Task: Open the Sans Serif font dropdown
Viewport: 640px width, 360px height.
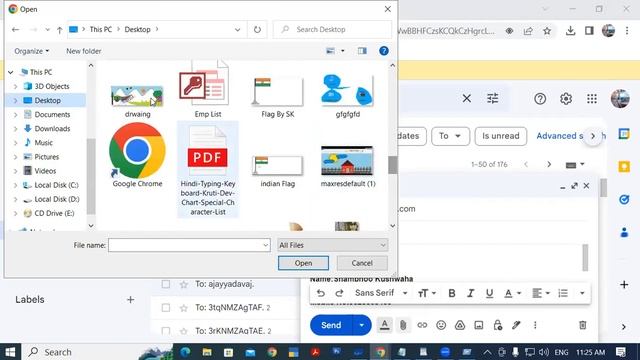Action: 381,293
